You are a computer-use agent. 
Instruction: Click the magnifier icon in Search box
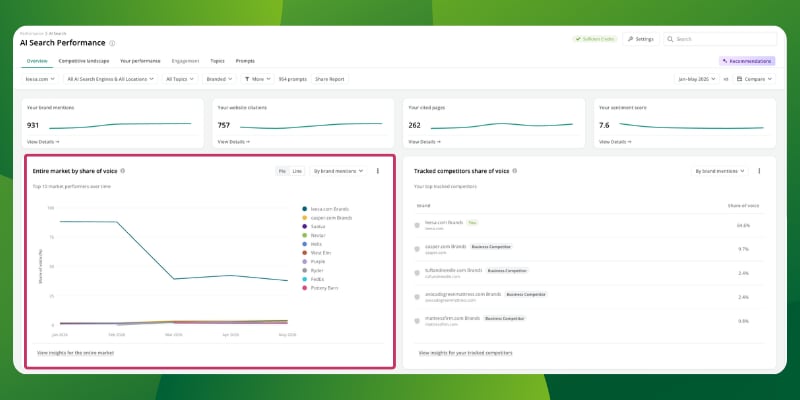pos(670,39)
